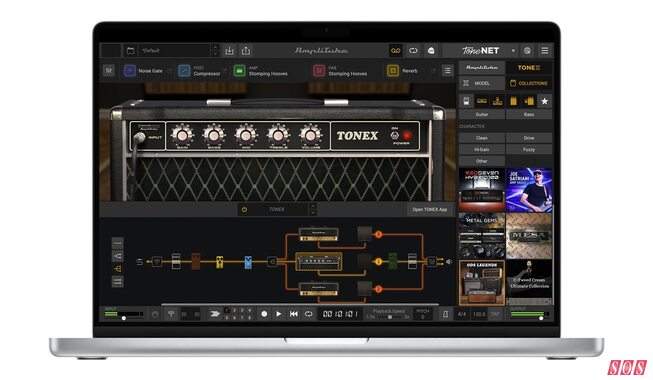Open the ToneNET globe icon
Screen dimensions: 653x380
click(527, 50)
